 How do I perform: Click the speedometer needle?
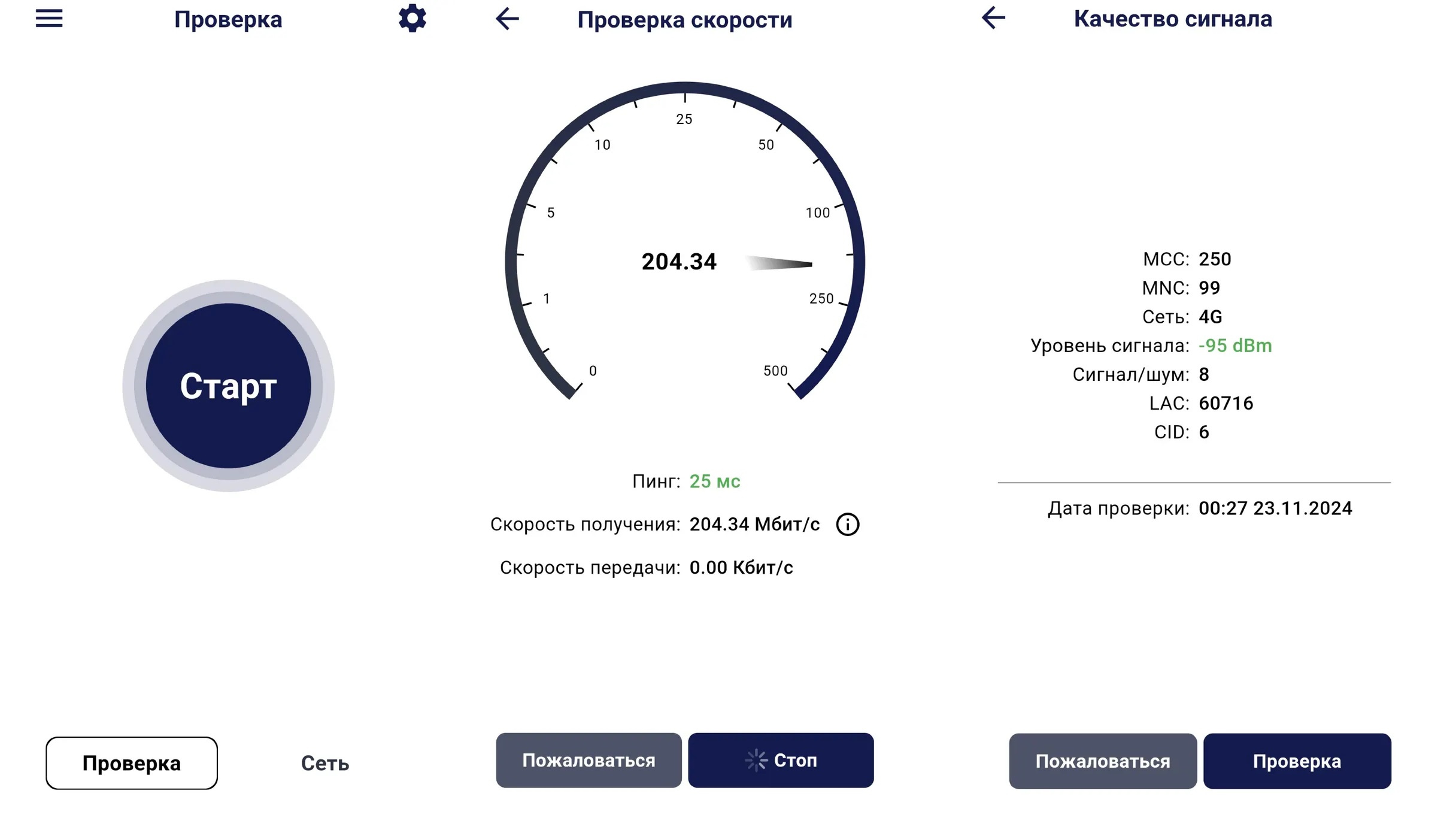click(781, 263)
